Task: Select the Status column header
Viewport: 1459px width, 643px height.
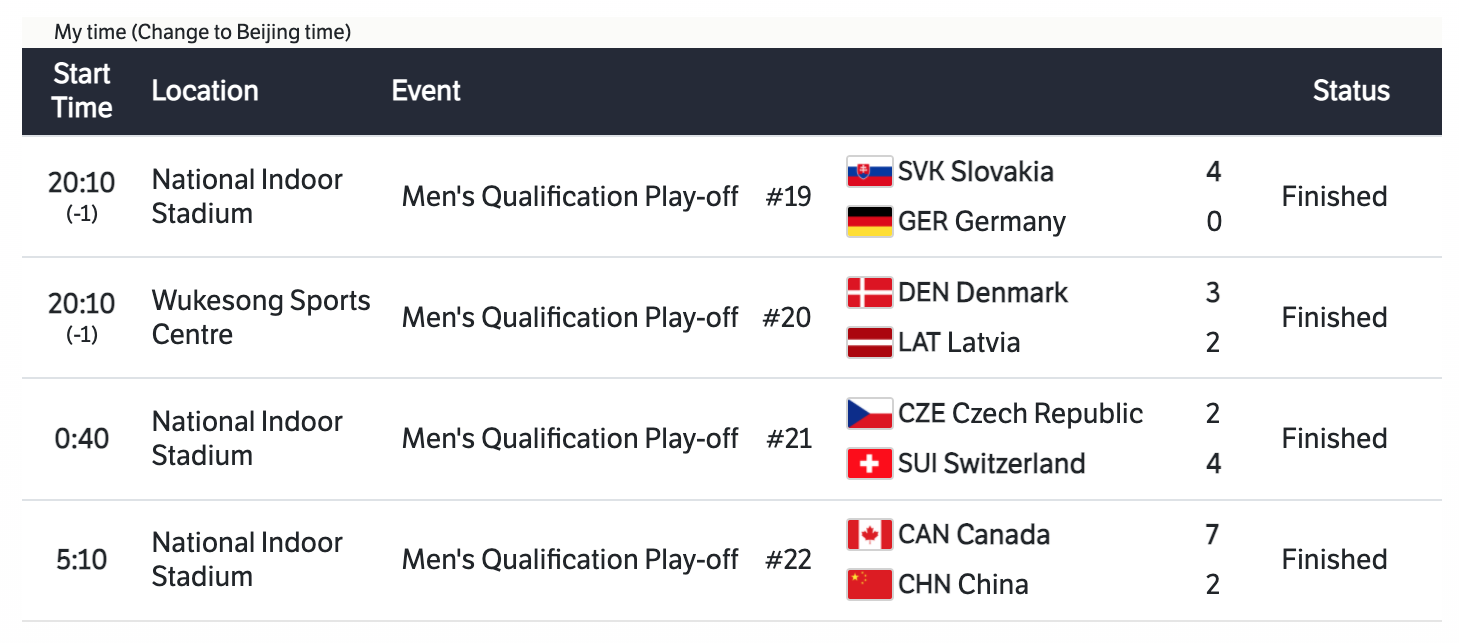Action: pyautogui.click(x=1351, y=91)
